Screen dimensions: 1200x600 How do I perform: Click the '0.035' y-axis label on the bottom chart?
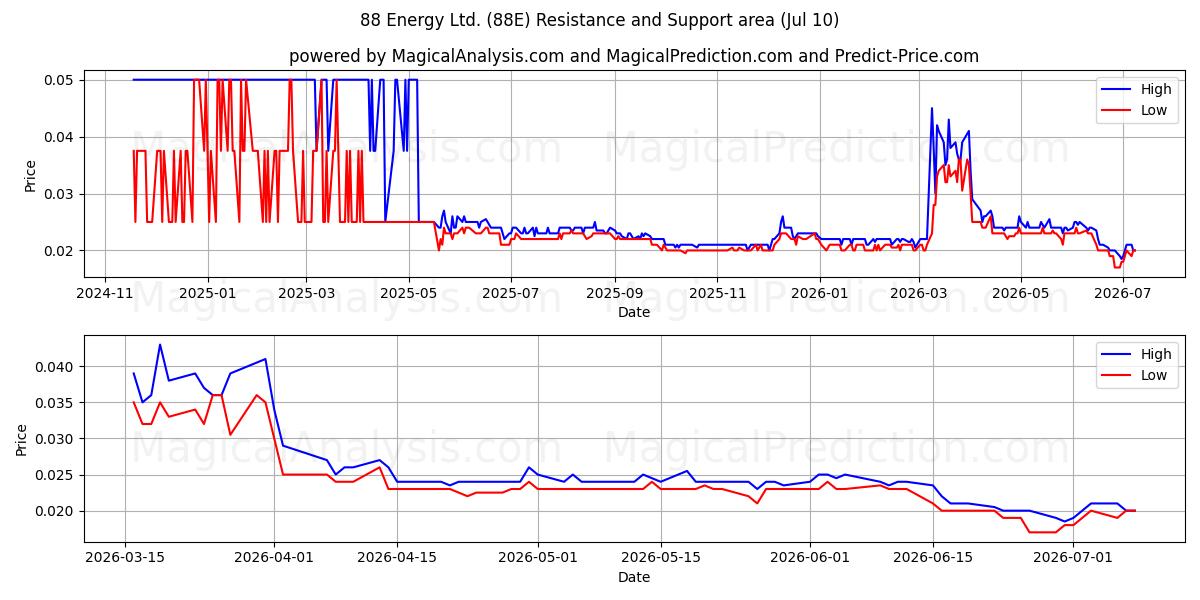click(57, 403)
